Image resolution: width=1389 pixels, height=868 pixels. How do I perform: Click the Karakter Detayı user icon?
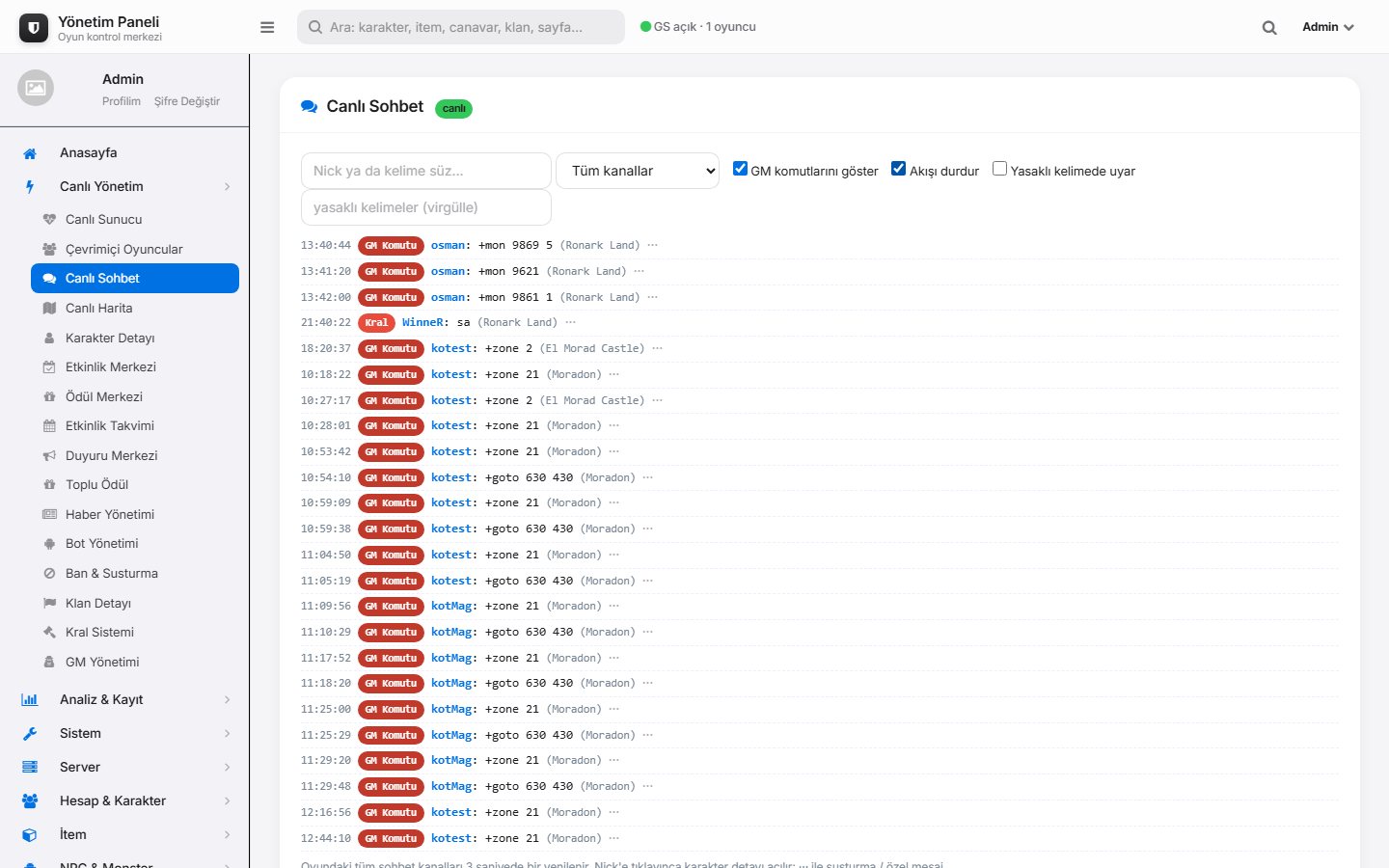pos(49,338)
